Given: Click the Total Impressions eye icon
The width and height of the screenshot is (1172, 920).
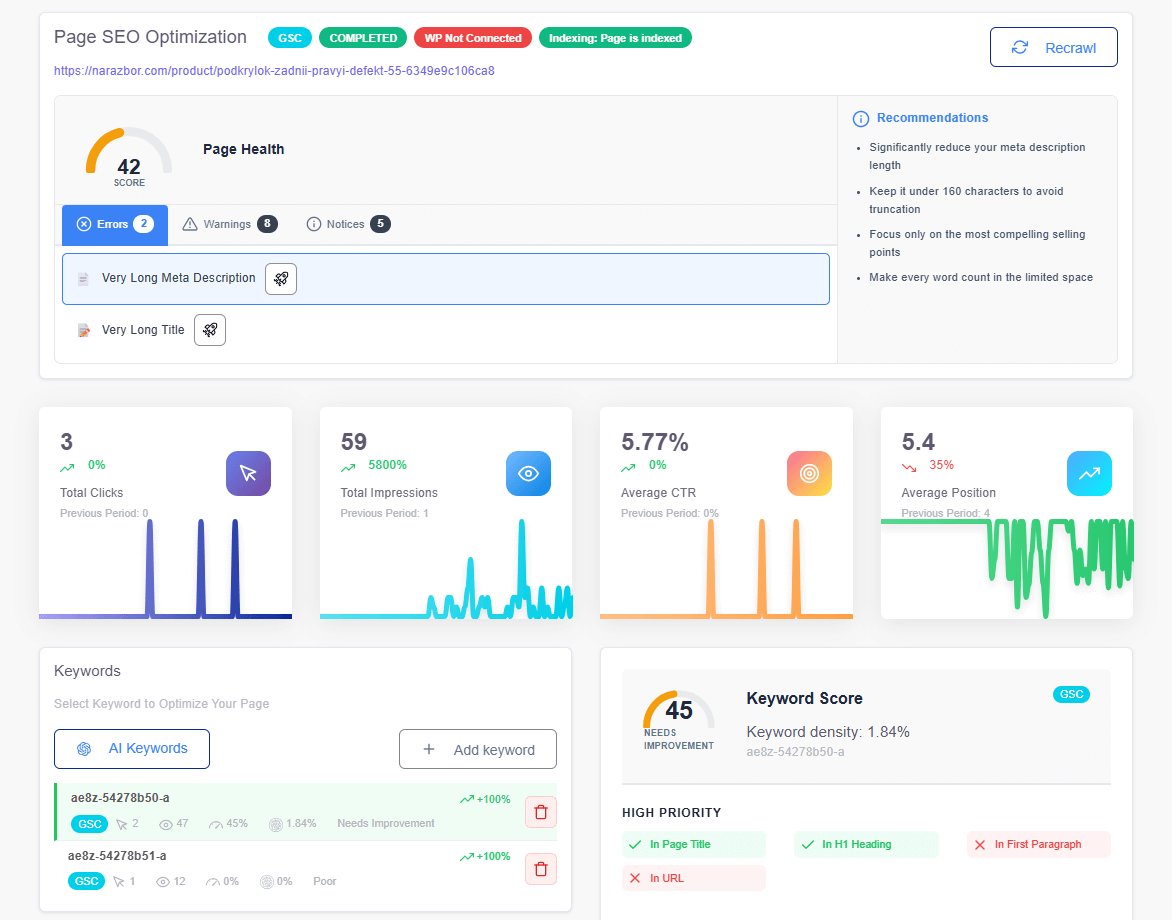Looking at the screenshot, I should [528, 473].
